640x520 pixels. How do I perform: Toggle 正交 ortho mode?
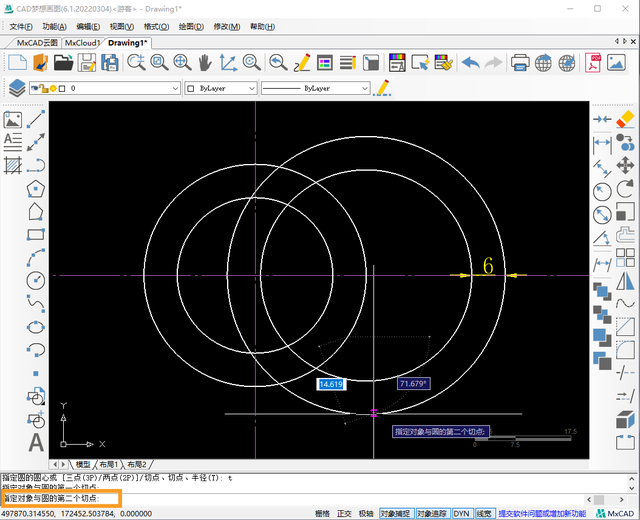click(343, 513)
